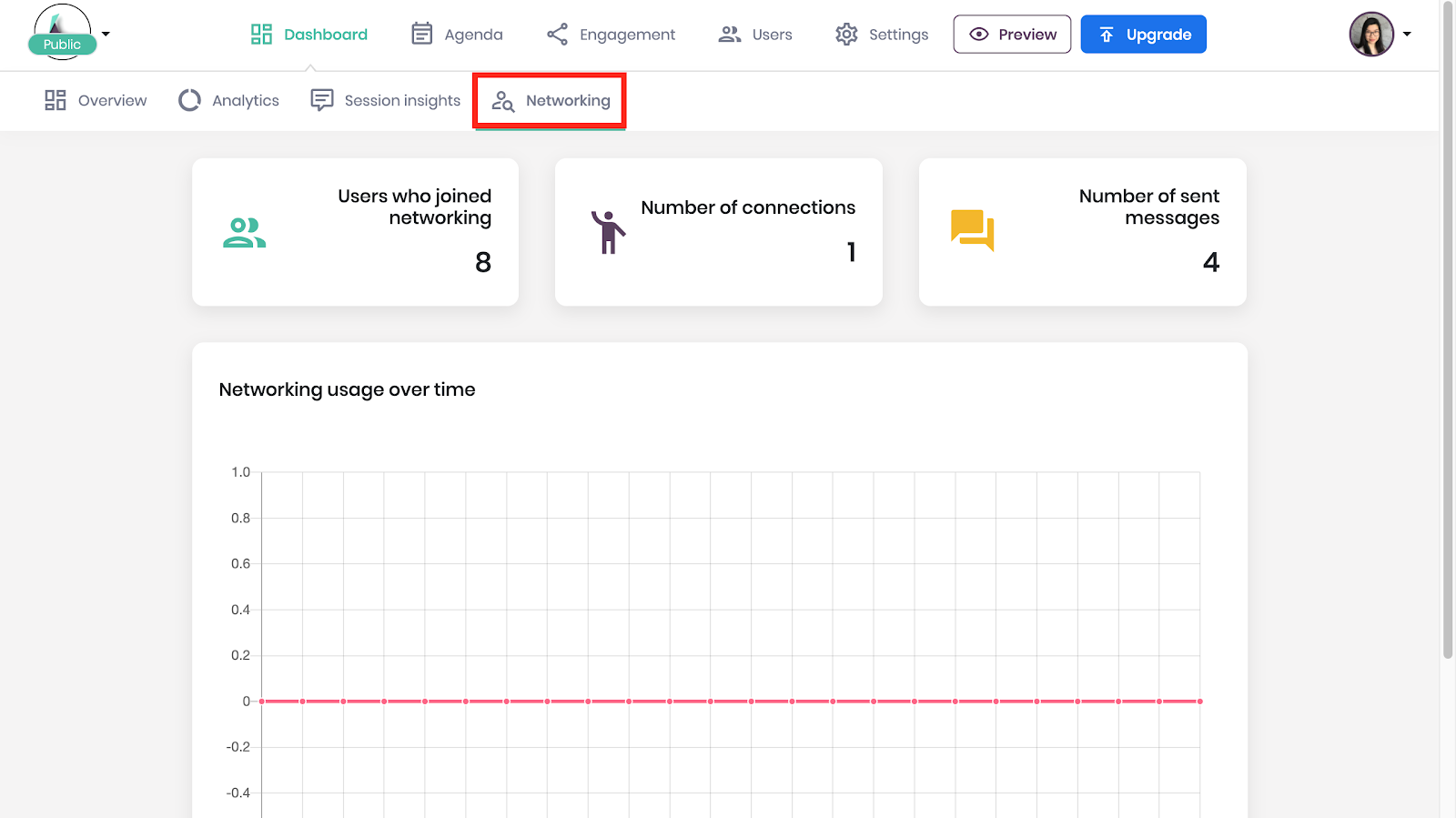Screen dimensions: 1456x818
Task: Click the Analytics ring icon
Action: pos(189,100)
